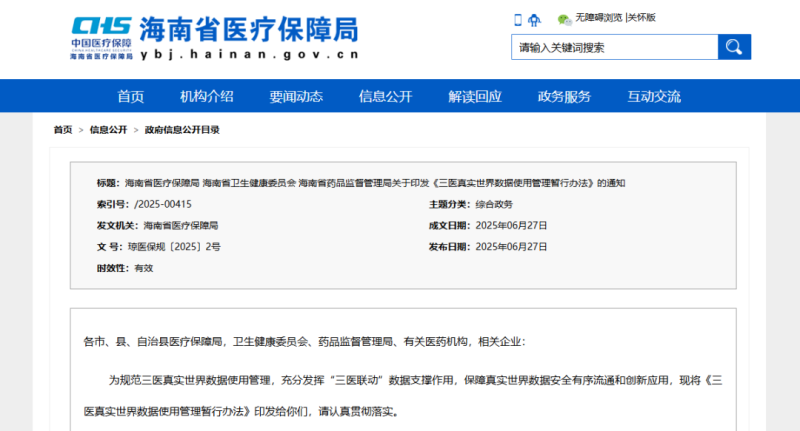800x431 pixels.
Task: Open the WeChat icon in header
Action: pyautogui.click(x=564, y=19)
